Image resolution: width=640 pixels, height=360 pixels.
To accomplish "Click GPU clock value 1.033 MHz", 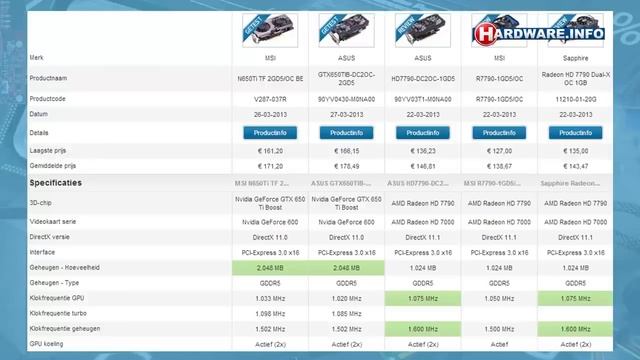I will click(270, 299).
